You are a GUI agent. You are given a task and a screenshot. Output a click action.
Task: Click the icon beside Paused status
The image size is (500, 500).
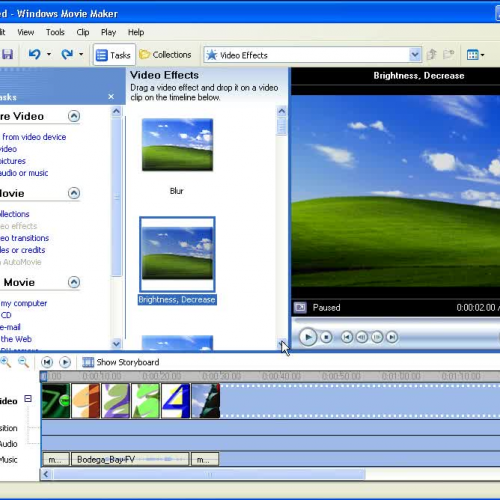300,307
